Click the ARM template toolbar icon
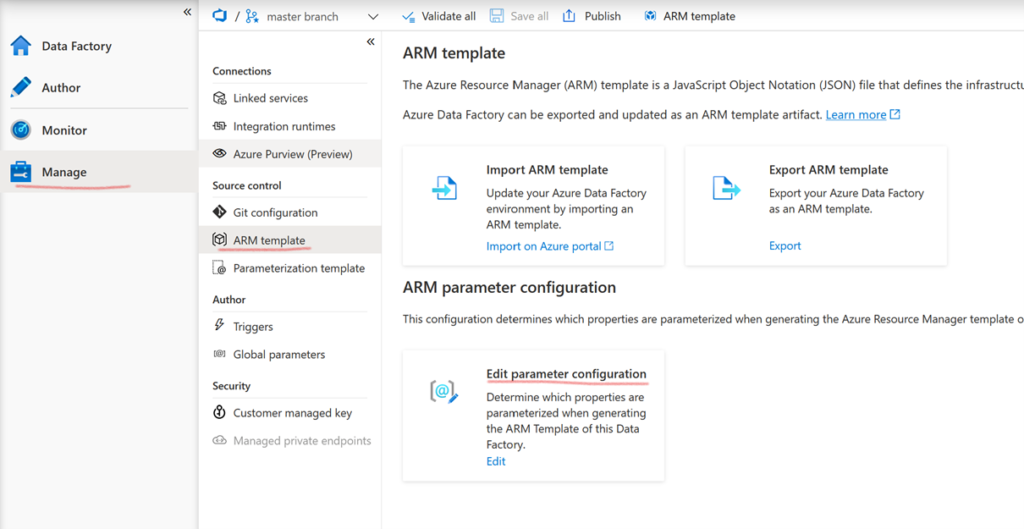1024x529 pixels. [x=650, y=16]
